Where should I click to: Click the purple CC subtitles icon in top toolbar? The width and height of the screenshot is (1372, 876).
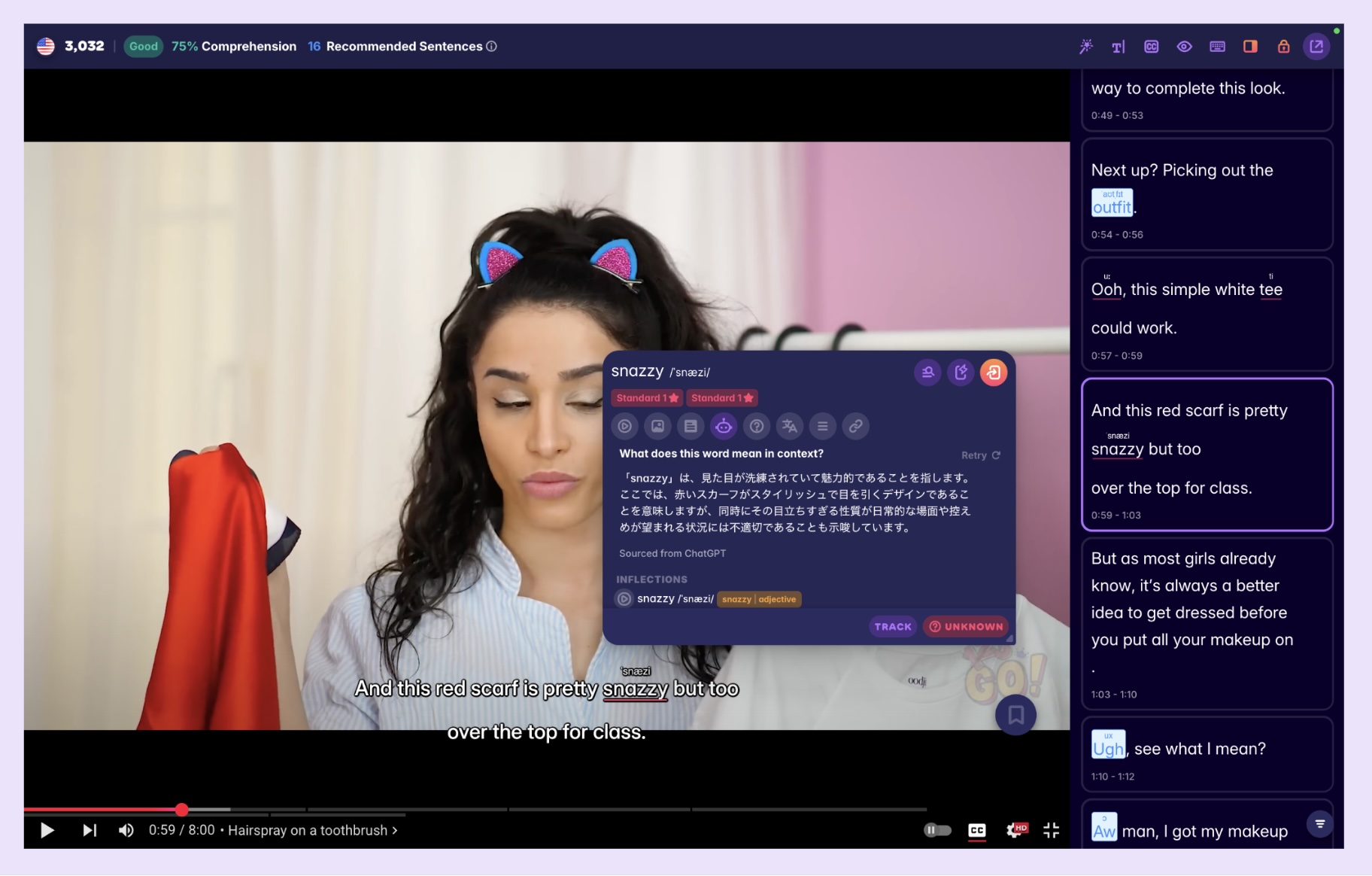pos(1152,47)
